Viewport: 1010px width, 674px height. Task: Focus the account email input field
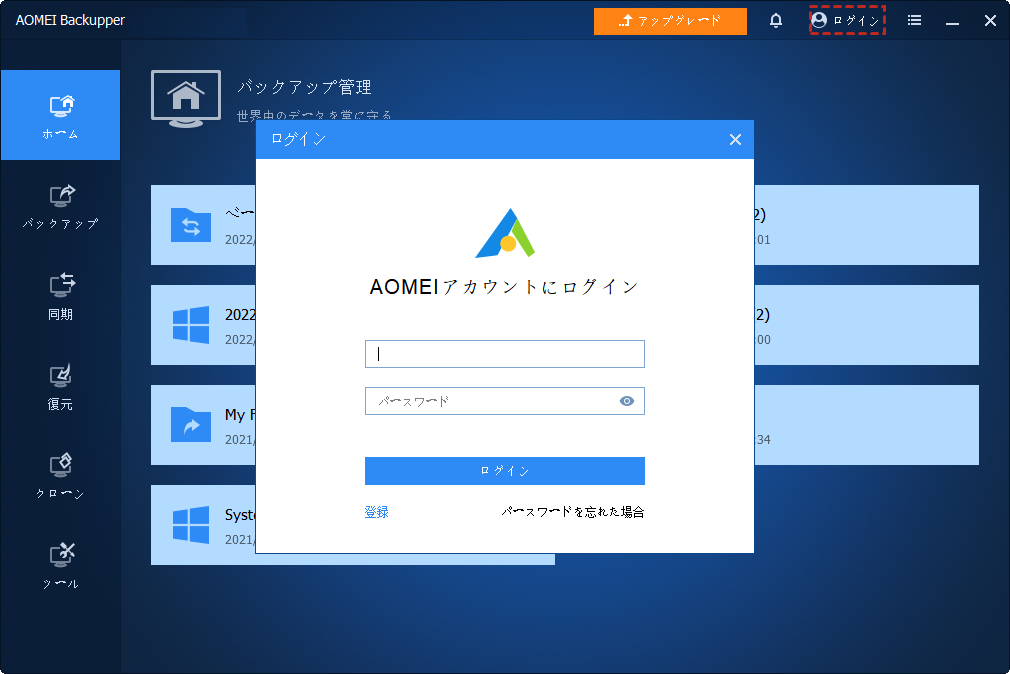click(504, 354)
